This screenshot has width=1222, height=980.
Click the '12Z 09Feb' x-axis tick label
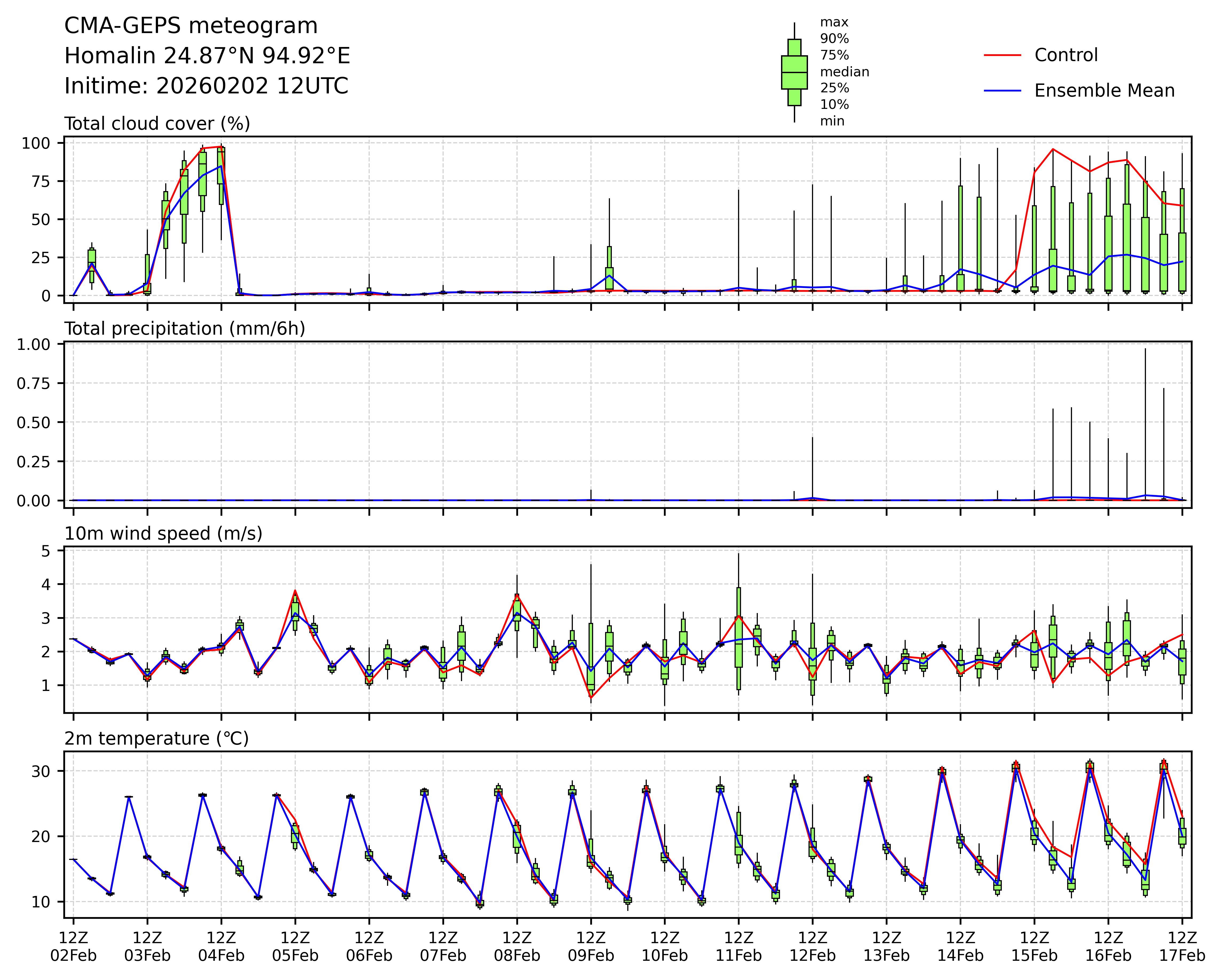click(591, 947)
